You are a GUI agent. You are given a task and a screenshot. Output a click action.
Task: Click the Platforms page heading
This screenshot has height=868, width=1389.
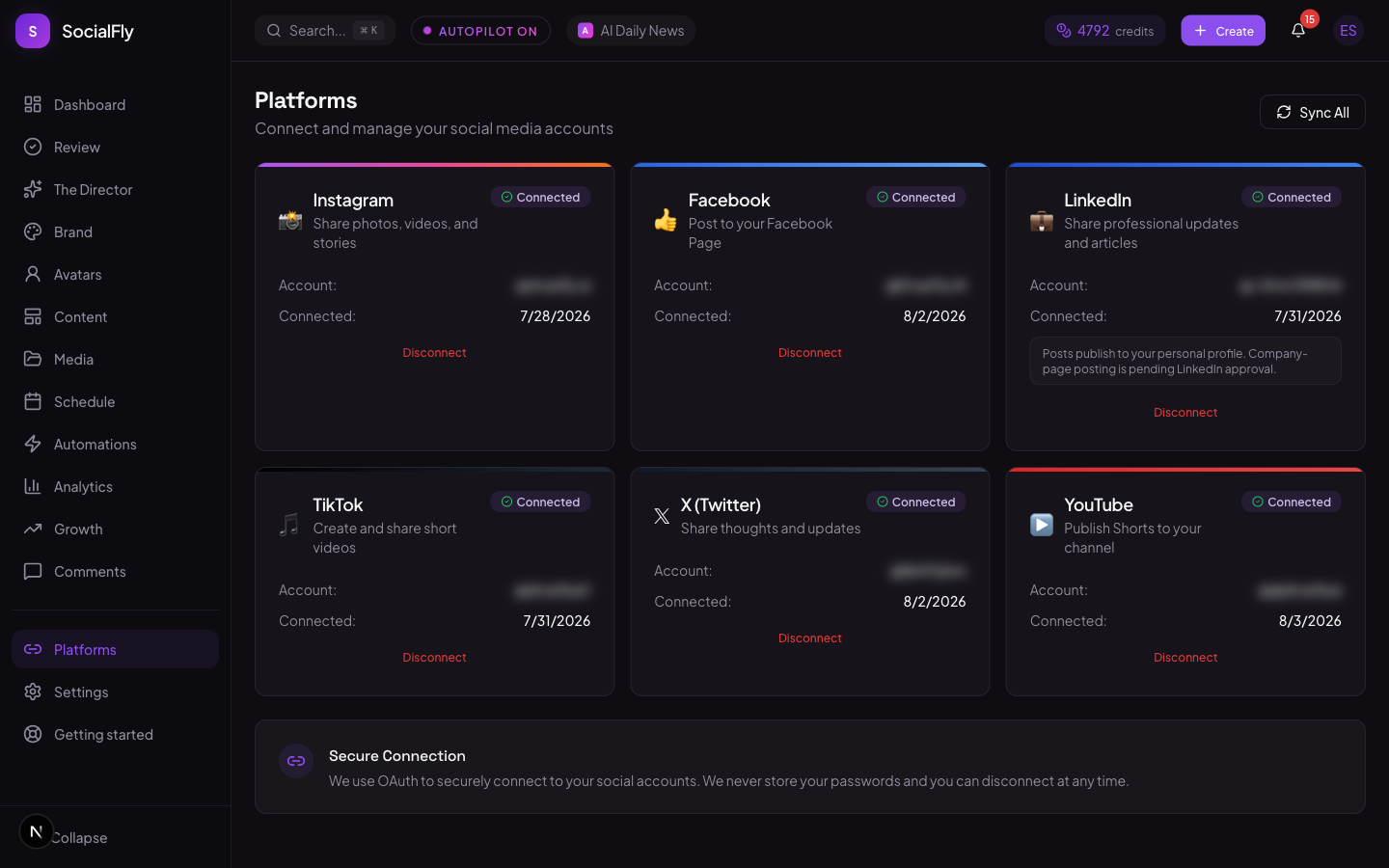[x=306, y=100]
